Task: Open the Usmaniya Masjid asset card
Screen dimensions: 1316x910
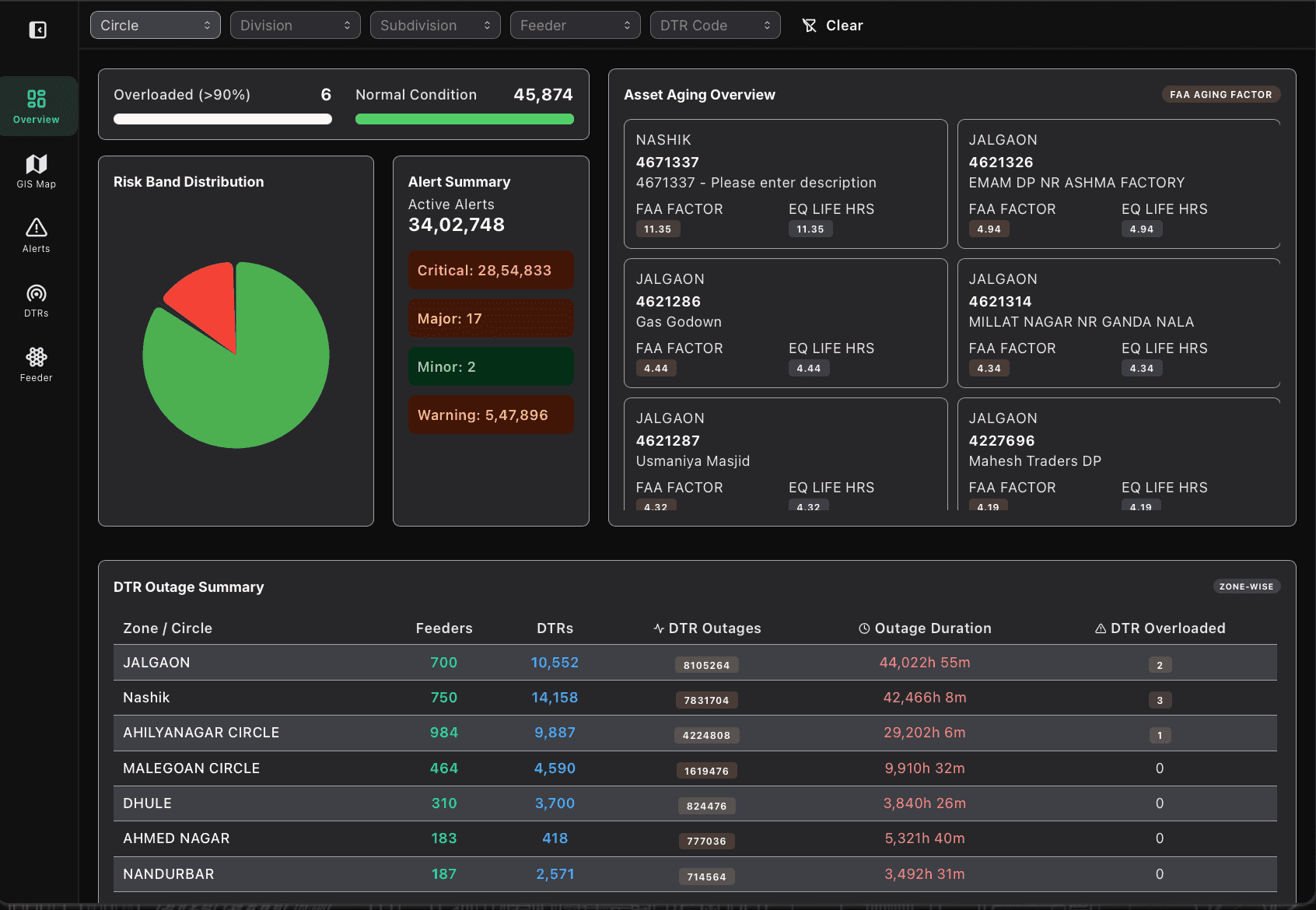Action: point(786,454)
